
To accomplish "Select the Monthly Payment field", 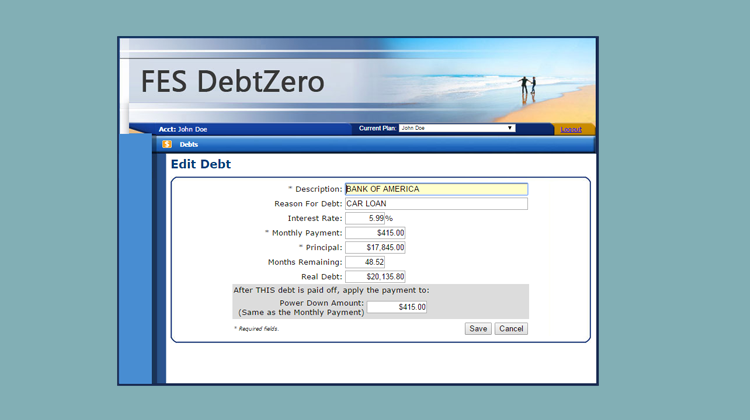I will pos(375,233).
